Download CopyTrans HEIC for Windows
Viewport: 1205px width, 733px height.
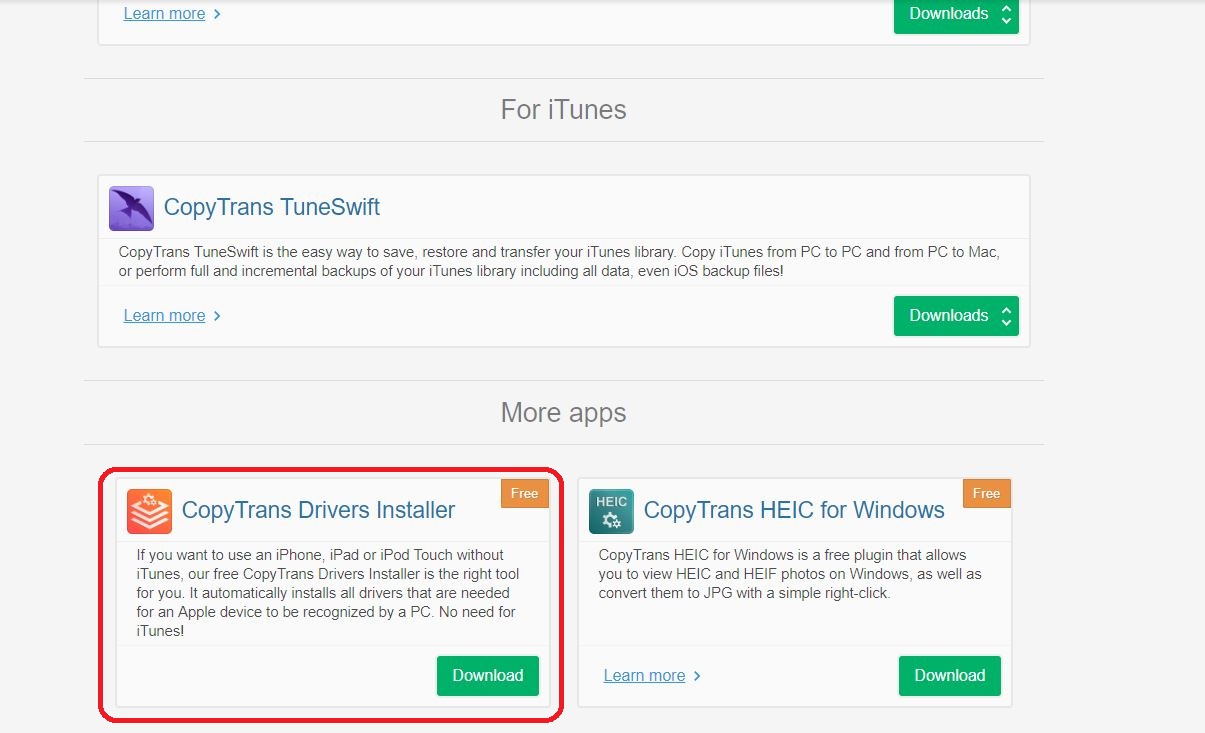[949, 676]
